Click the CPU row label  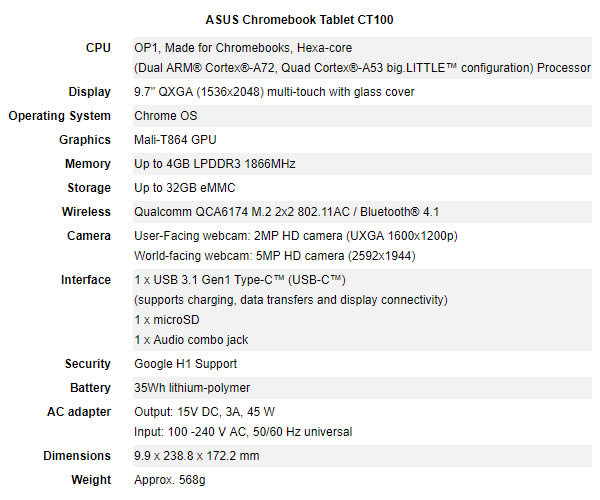tap(98, 47)
